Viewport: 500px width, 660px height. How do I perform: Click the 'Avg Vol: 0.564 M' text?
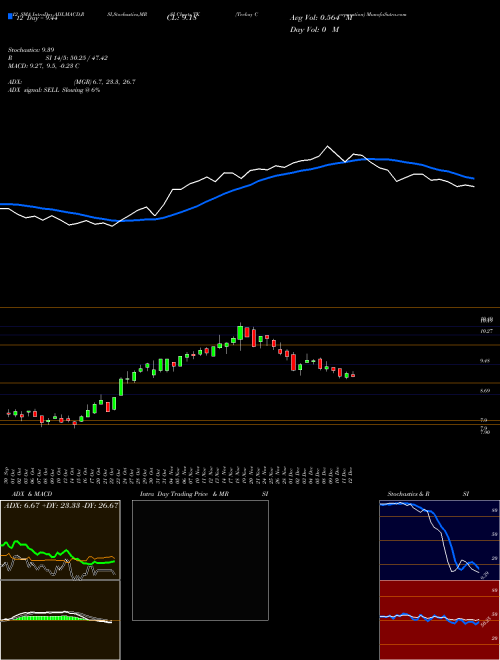click(x=321, y=18)
